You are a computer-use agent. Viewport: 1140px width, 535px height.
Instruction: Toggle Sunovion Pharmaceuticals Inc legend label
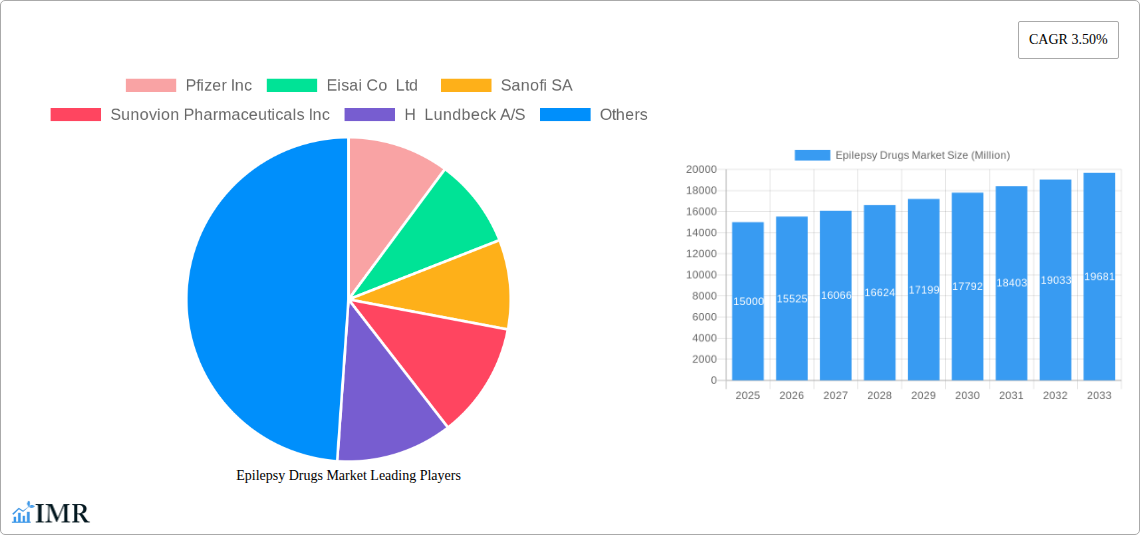(x=220, y=114)
